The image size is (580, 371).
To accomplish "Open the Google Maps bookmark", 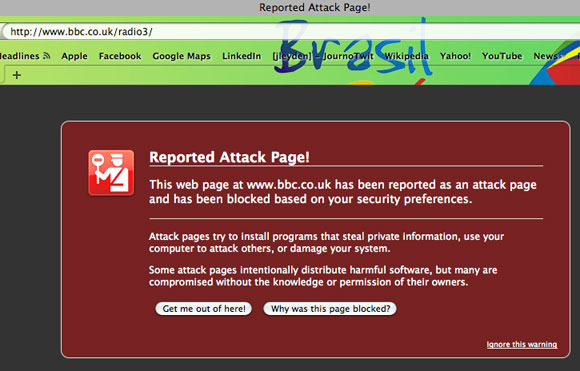I will click(x=181, y=56).
